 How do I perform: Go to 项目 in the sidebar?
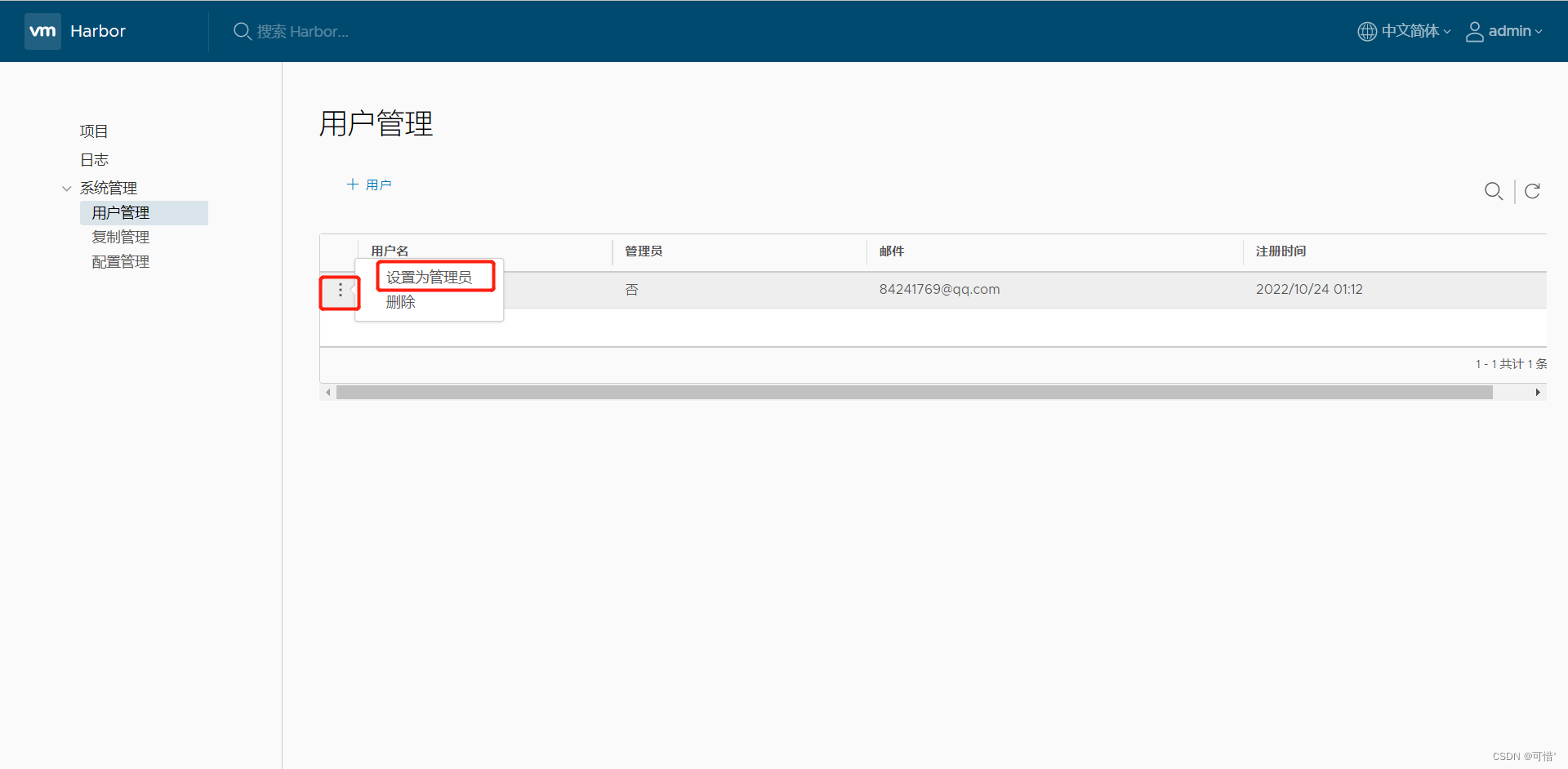(x=94, y=131)
